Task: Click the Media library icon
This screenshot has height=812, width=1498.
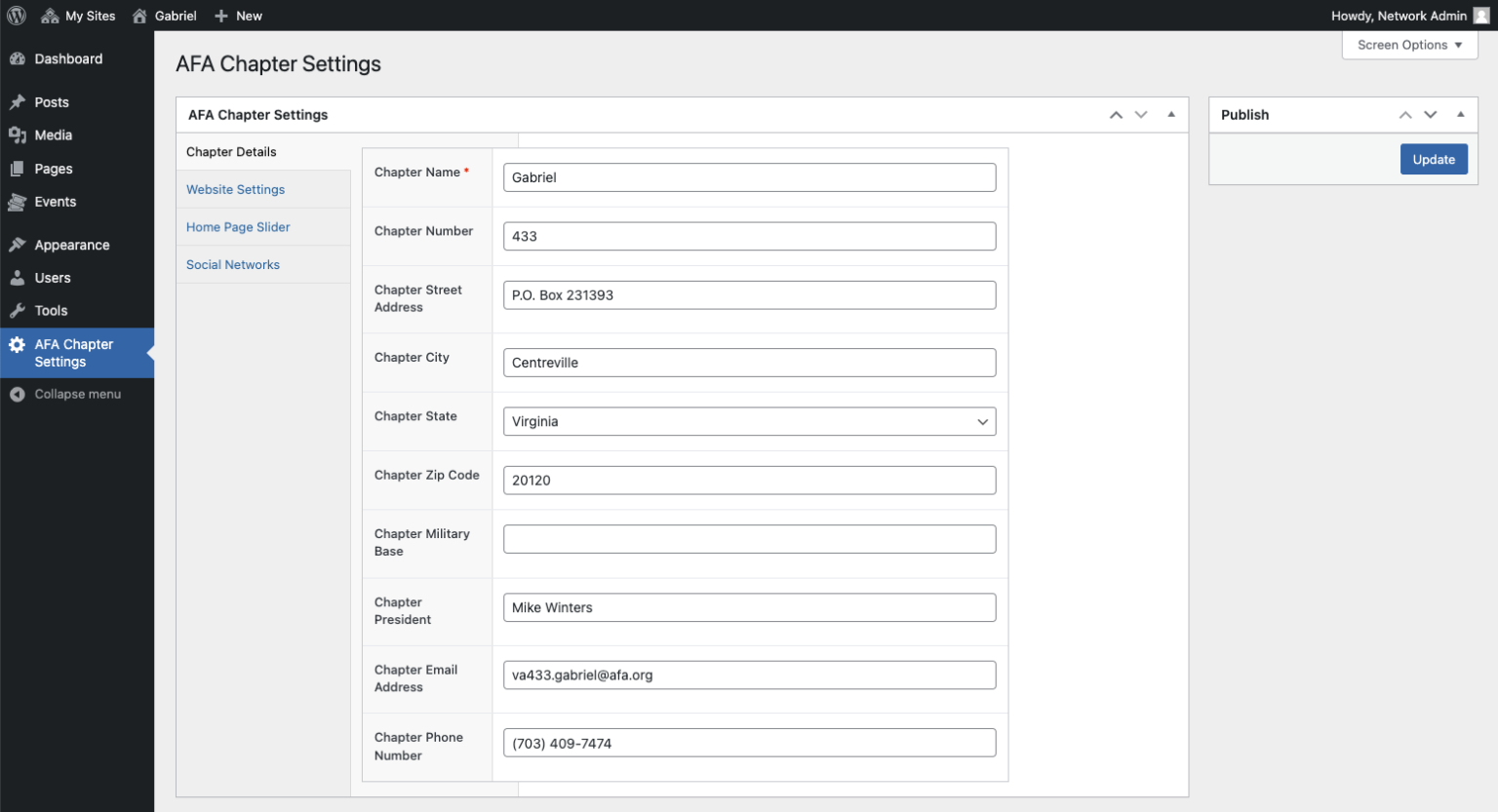Action: point(18,135)
